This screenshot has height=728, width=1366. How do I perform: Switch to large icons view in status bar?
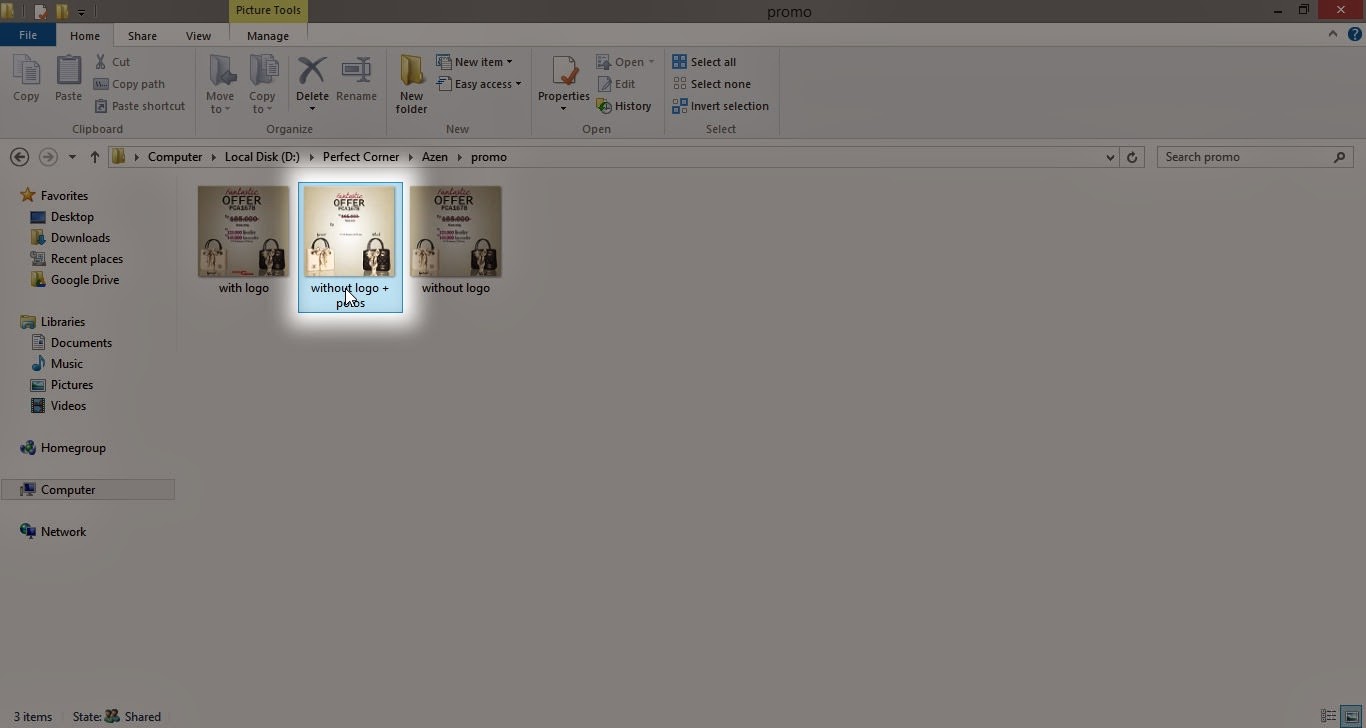tap(1351, 716)
